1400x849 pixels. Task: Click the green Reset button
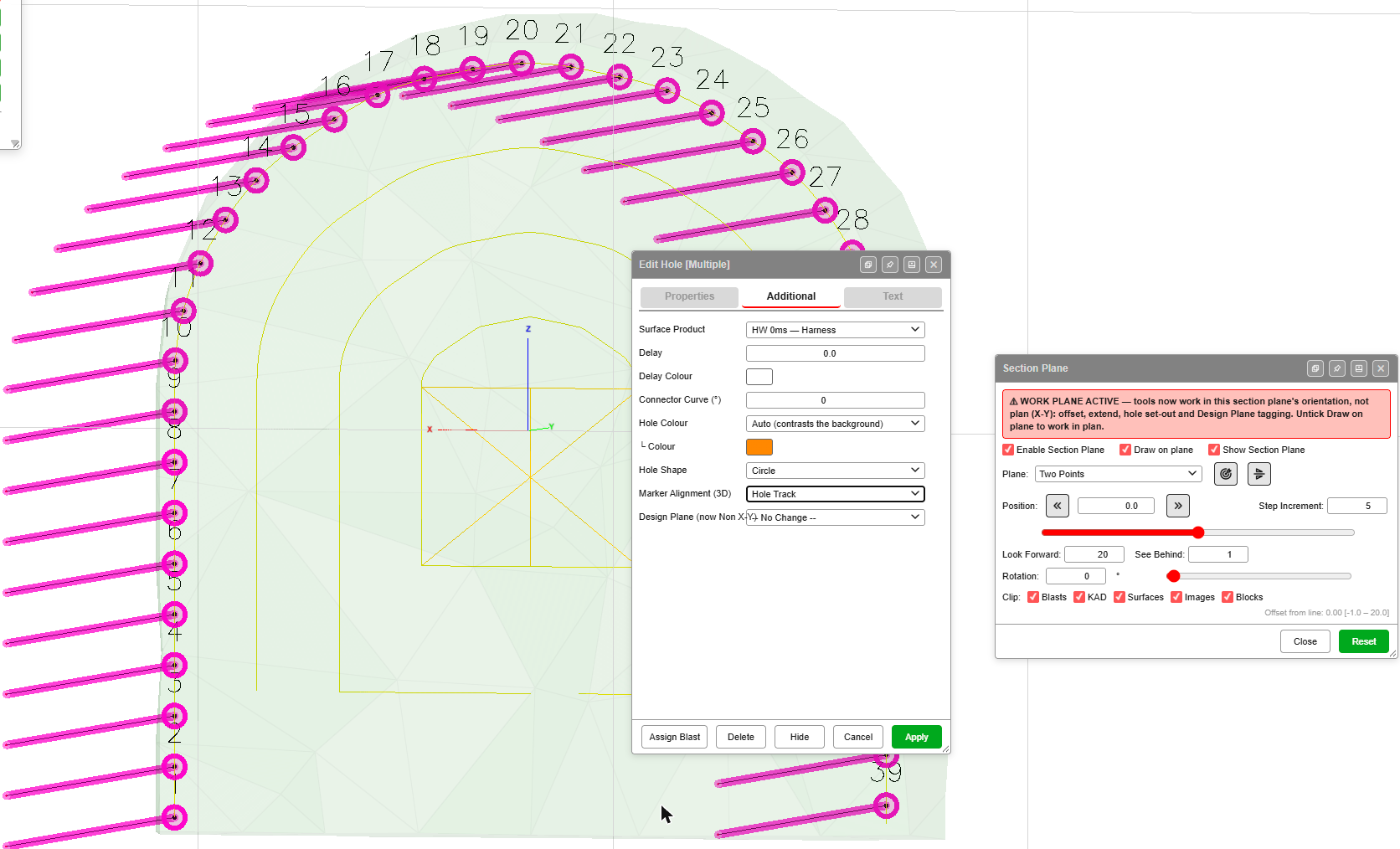(1364, 642)
